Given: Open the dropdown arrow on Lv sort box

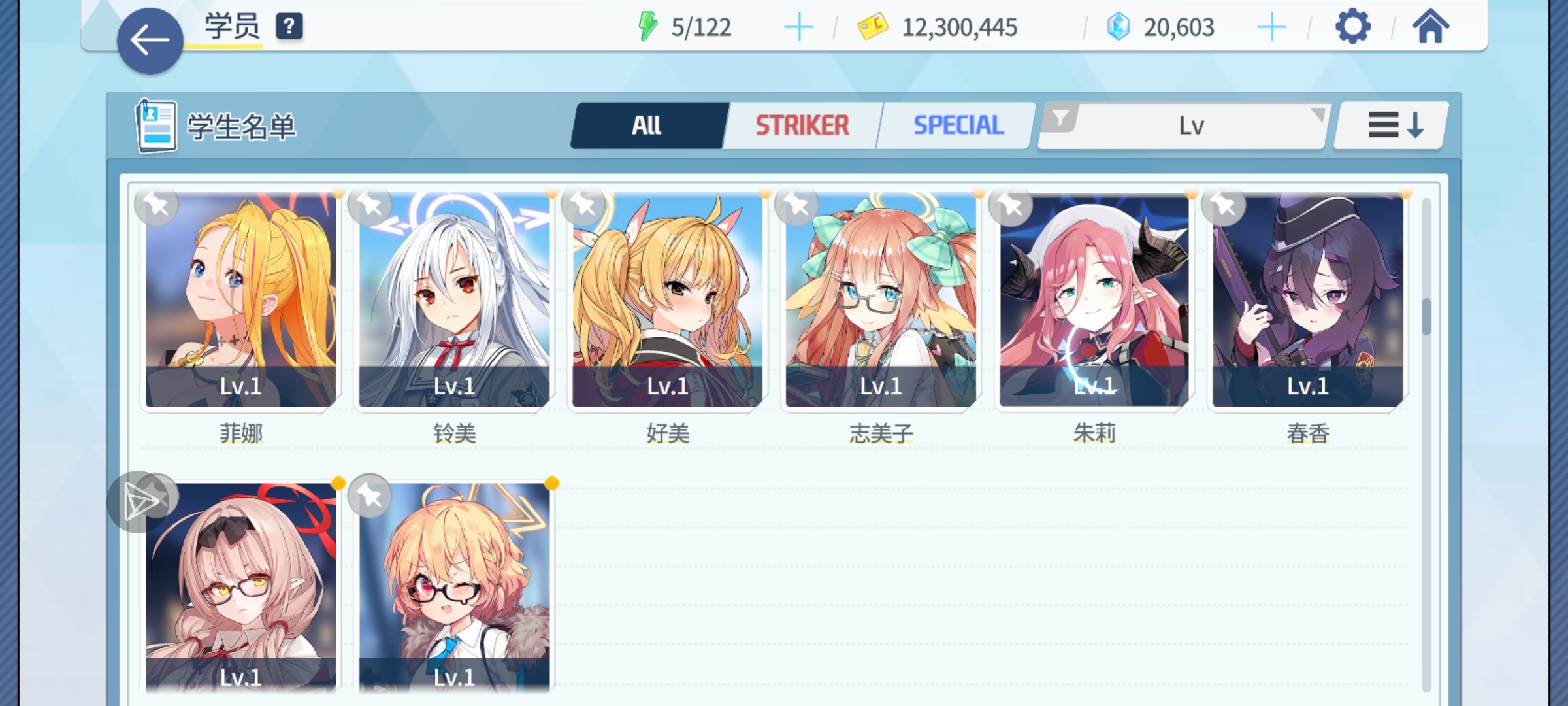Looking at the screenshot, I should pos(1318,115).
